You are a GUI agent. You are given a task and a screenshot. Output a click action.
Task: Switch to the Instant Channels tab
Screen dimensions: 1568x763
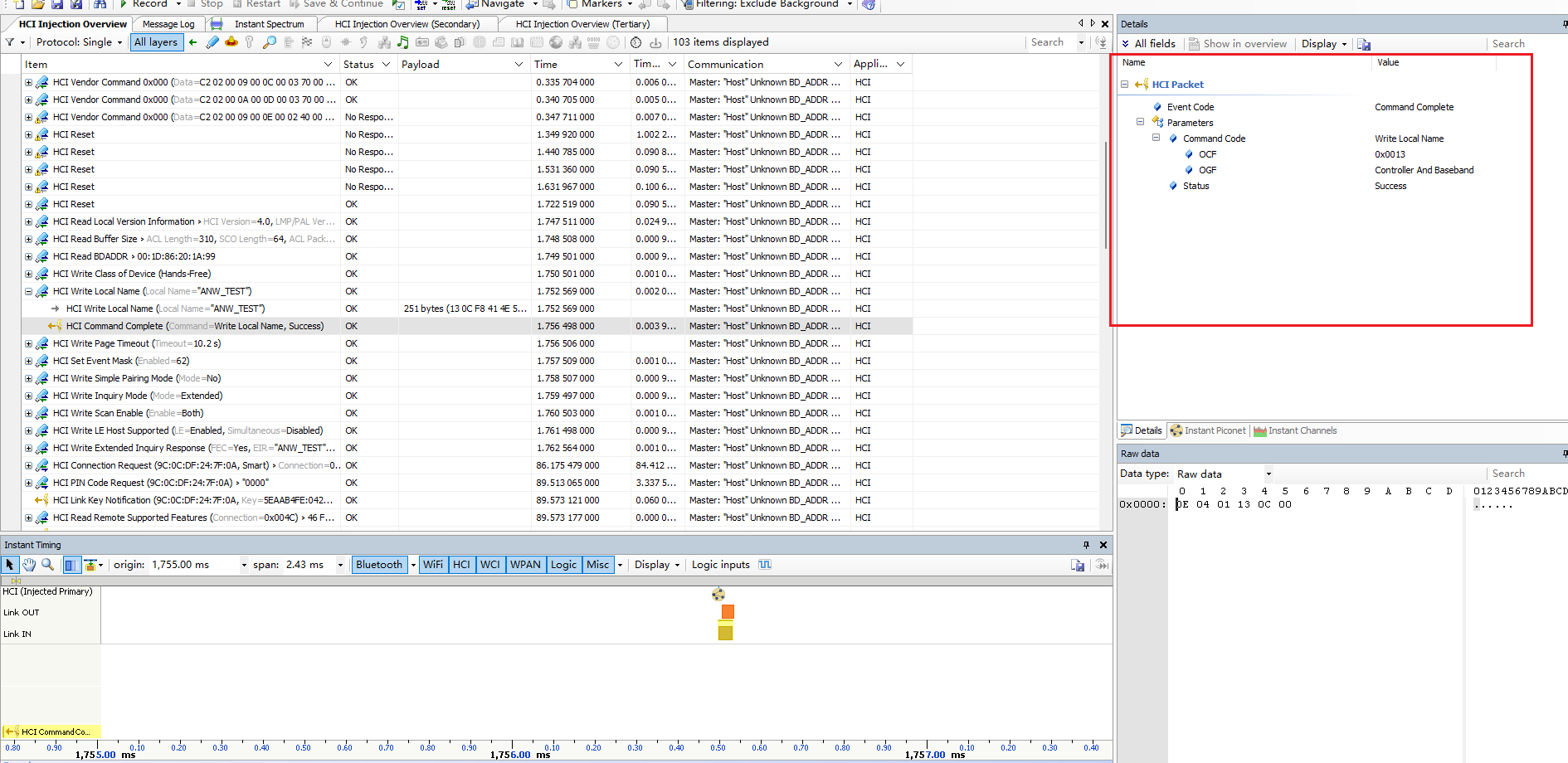pos(1295,430)
